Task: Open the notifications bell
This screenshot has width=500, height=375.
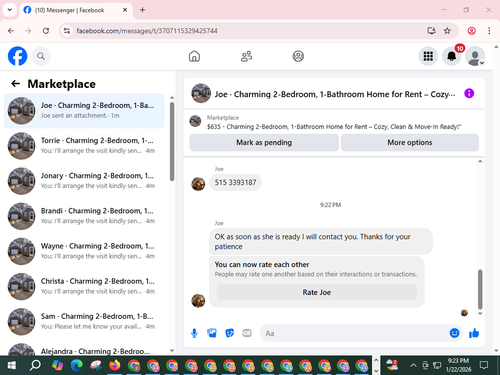Action: click(452, 56)
